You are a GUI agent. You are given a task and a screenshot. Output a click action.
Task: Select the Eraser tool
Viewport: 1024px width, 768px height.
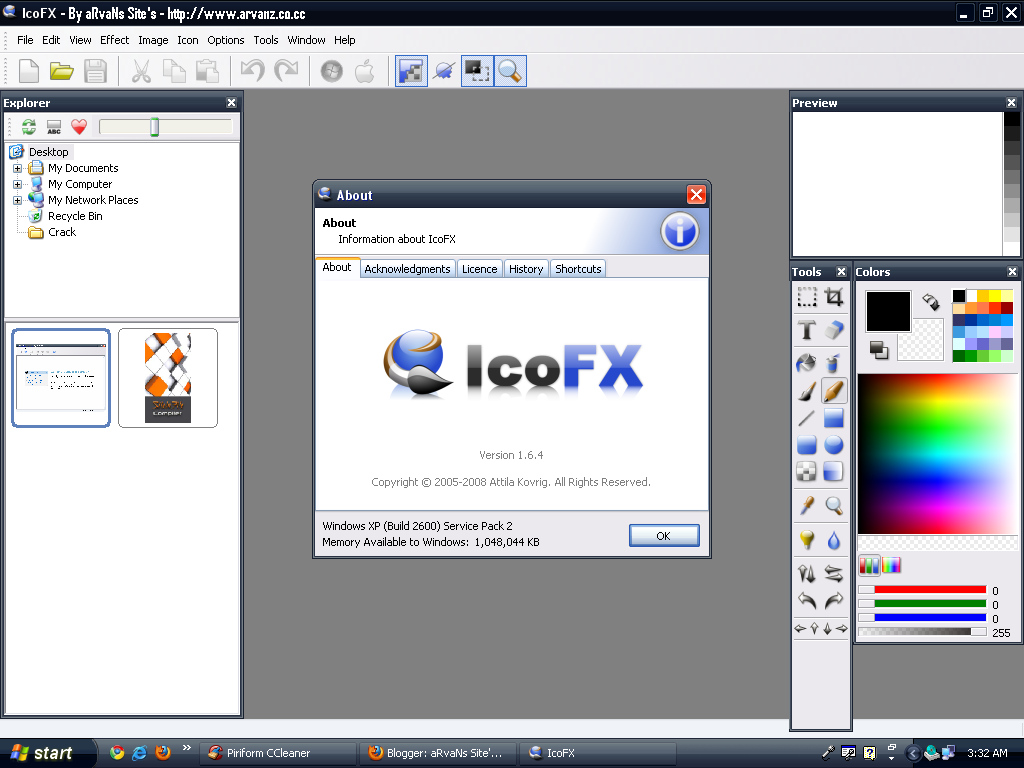point(834,330)
